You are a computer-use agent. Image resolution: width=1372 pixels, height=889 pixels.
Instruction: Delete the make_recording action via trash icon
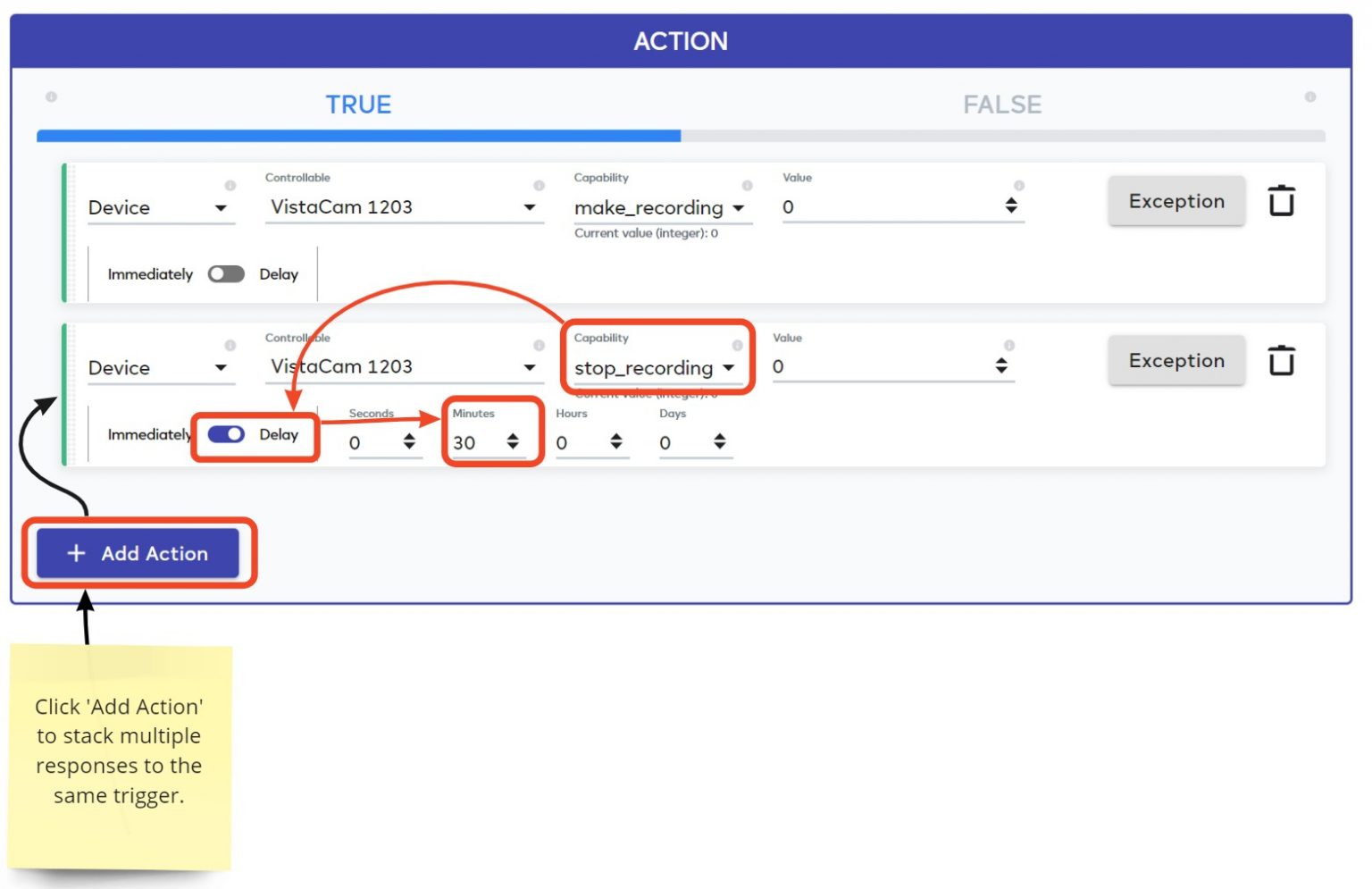(x=1284, y=201)
